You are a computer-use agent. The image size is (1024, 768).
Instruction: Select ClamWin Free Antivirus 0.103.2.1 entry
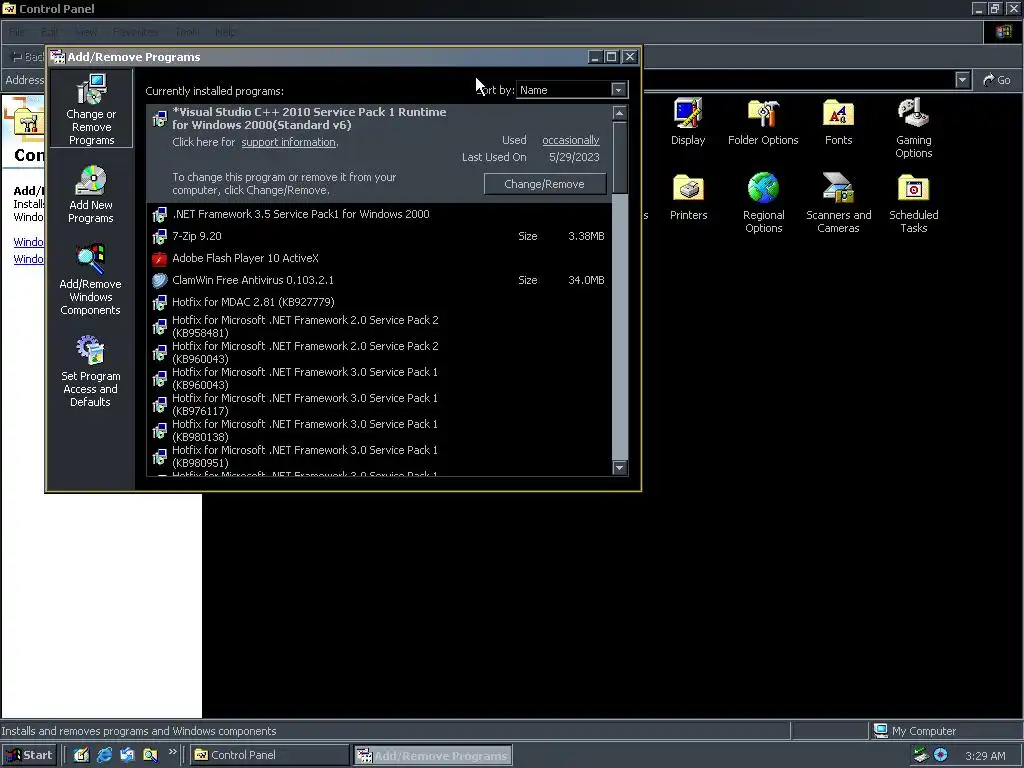[379, 280]
